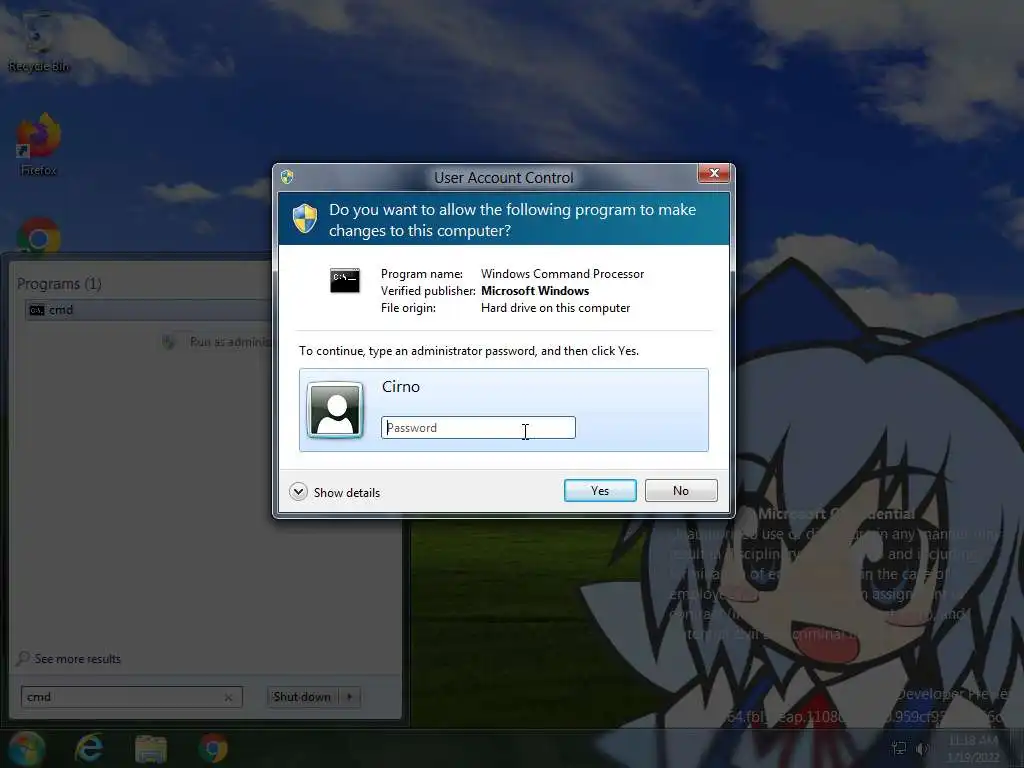Click the UAC shield icon in header

tap(305, 218)
